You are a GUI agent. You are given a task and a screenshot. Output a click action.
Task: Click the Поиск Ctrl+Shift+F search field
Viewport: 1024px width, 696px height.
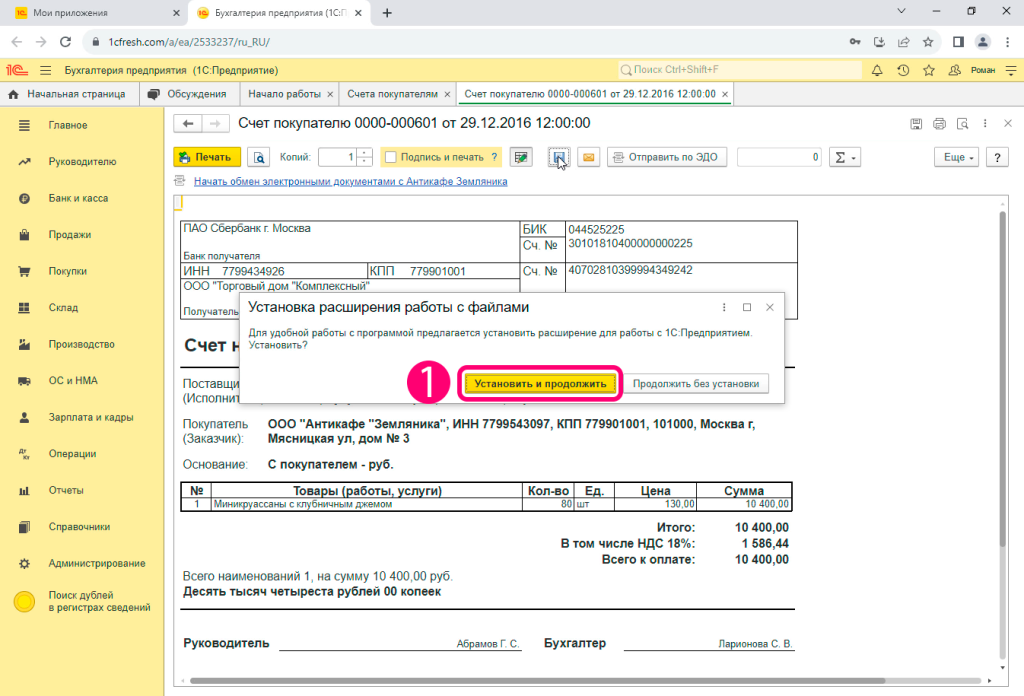click(739, 70)
